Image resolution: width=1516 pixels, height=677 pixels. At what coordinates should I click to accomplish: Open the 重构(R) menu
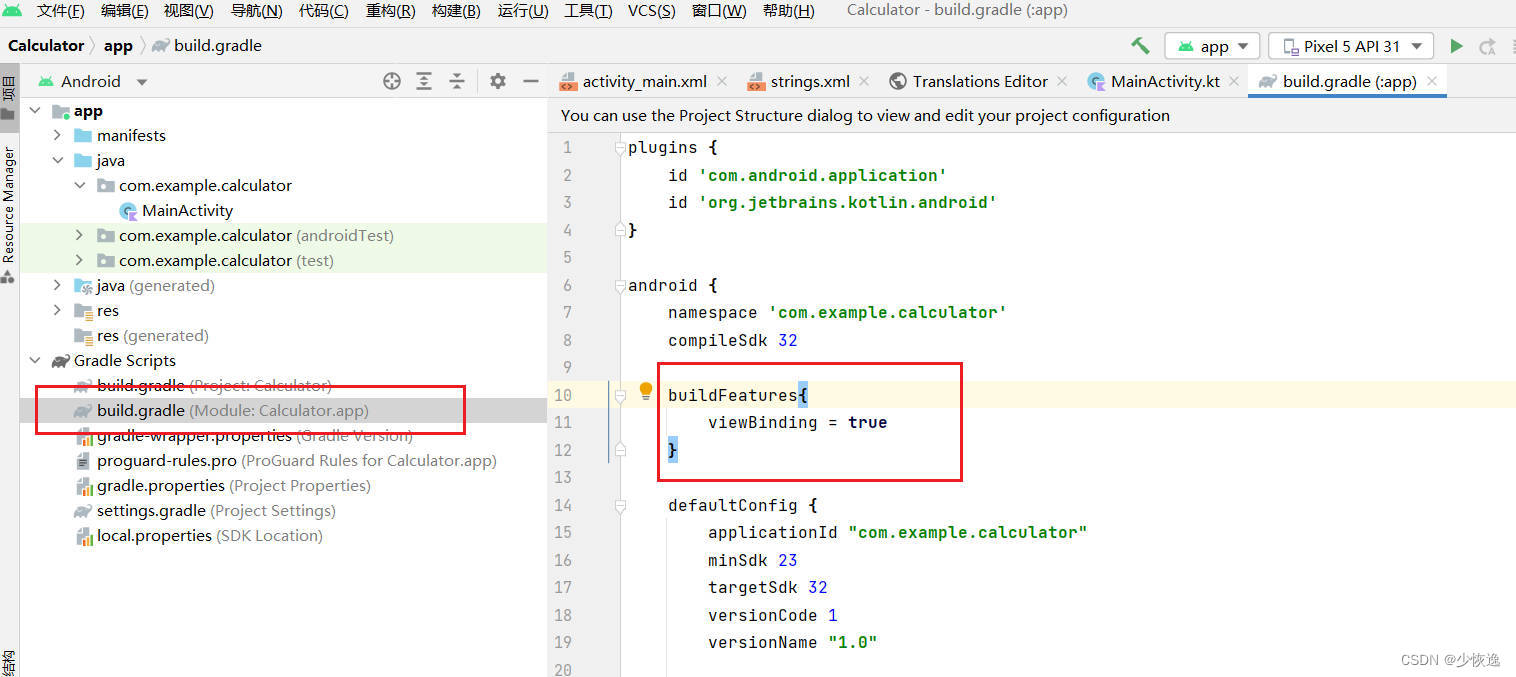pos(391,11)
